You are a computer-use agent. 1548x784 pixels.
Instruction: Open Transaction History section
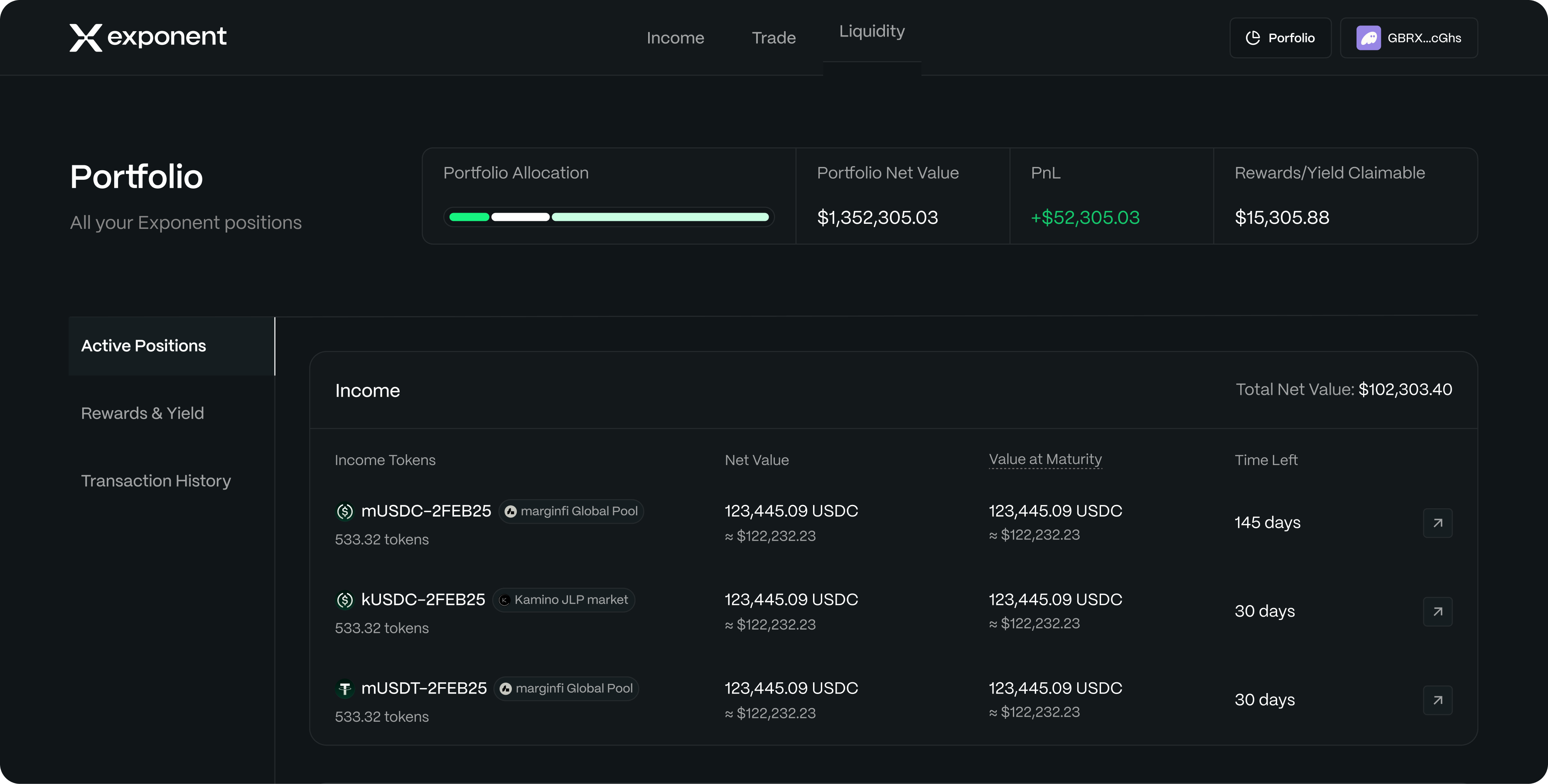(156, 480)
